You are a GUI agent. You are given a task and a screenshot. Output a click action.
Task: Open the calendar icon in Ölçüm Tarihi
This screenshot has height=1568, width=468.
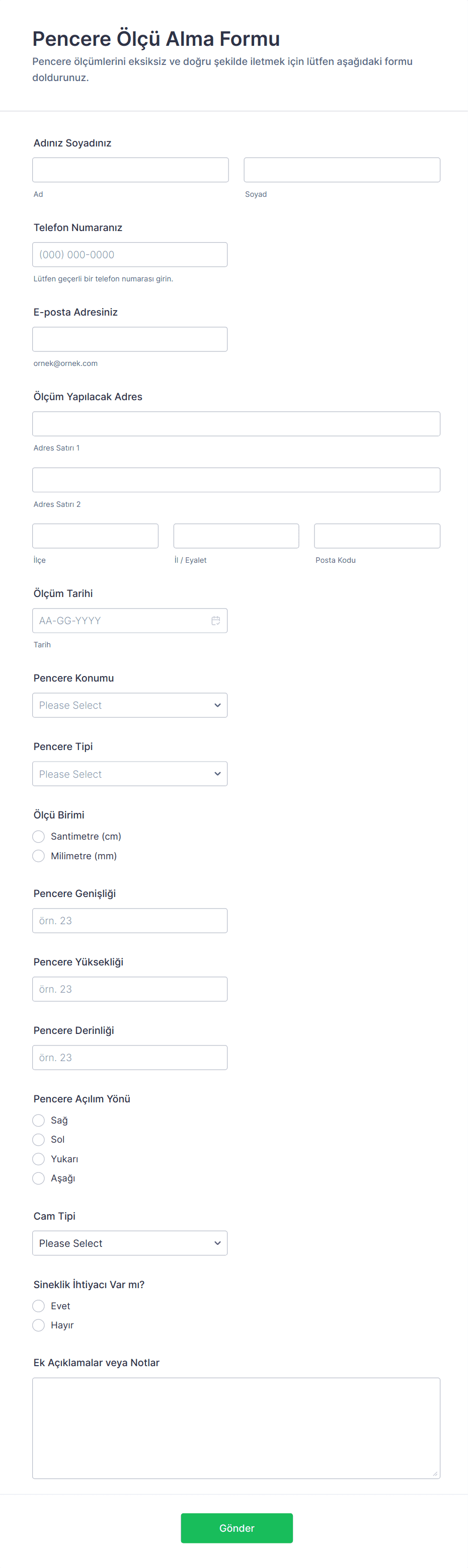(215, 620)
